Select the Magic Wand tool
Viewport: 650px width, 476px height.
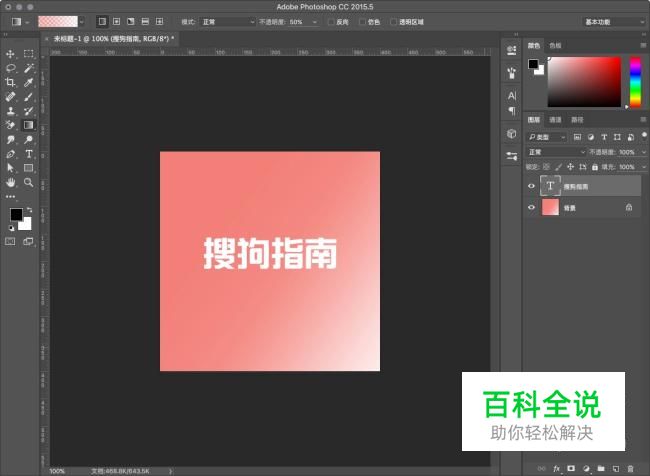(x=29, y=68)
